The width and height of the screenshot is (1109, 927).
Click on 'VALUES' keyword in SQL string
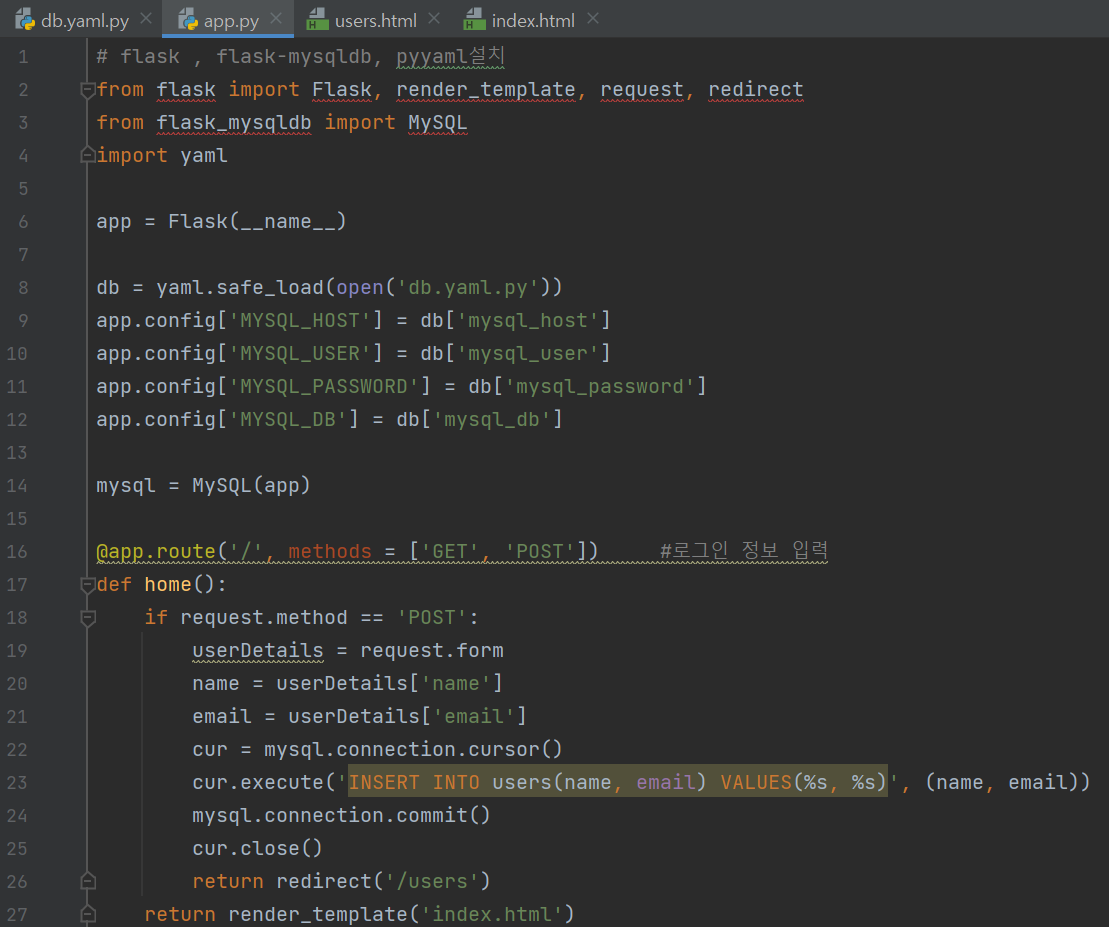pyautogui.click(x=756, y=783)
